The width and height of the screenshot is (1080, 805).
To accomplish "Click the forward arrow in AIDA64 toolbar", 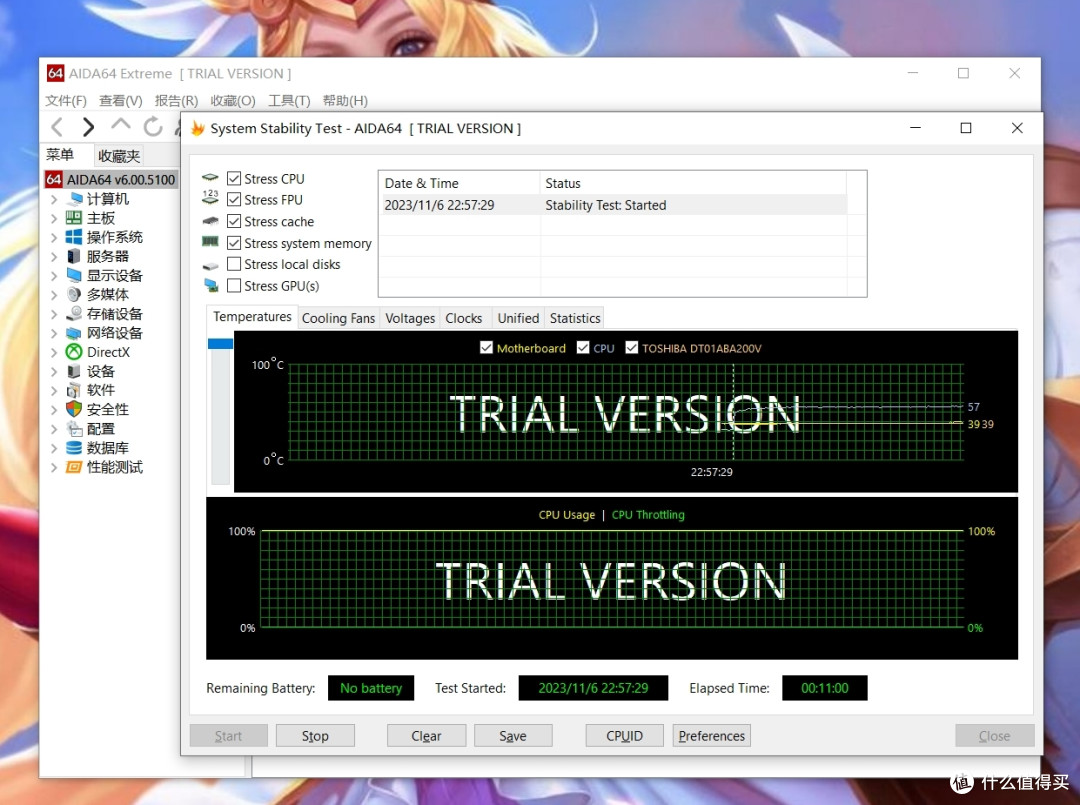I will [87, 127].
